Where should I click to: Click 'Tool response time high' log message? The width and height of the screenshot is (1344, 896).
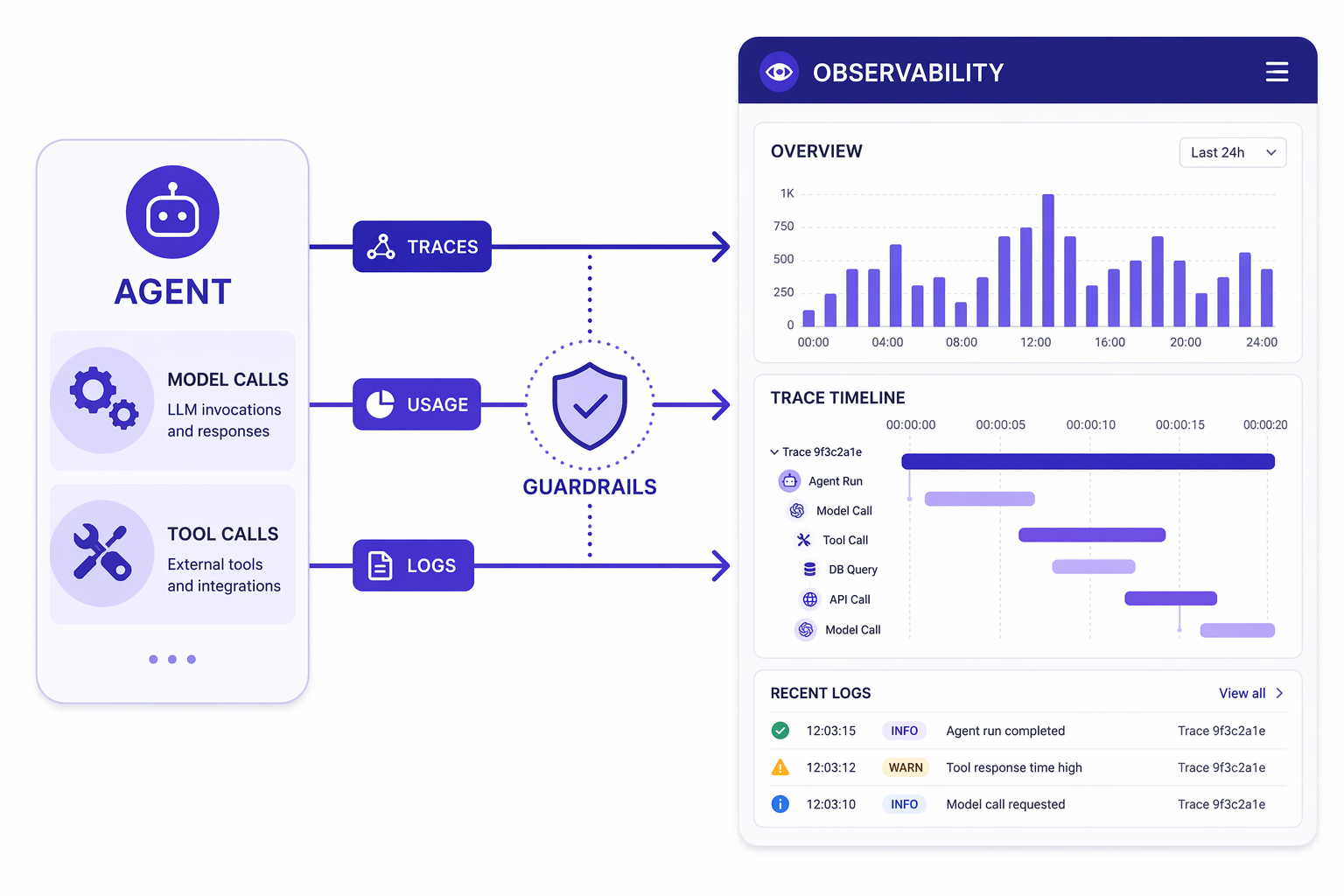click(x=1014, y=767)
